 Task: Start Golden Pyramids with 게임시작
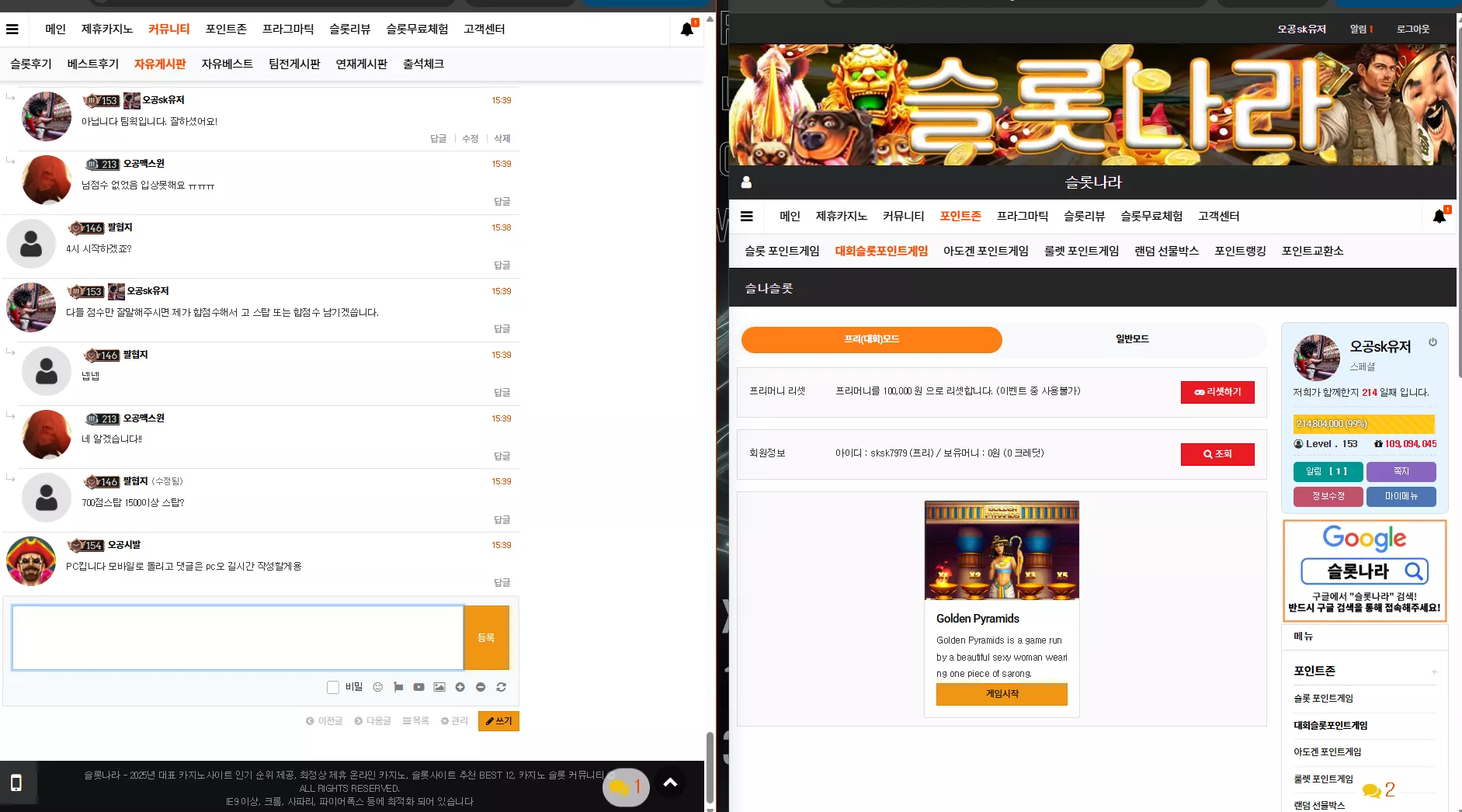pyautogui.click(x=1002, y=695)
